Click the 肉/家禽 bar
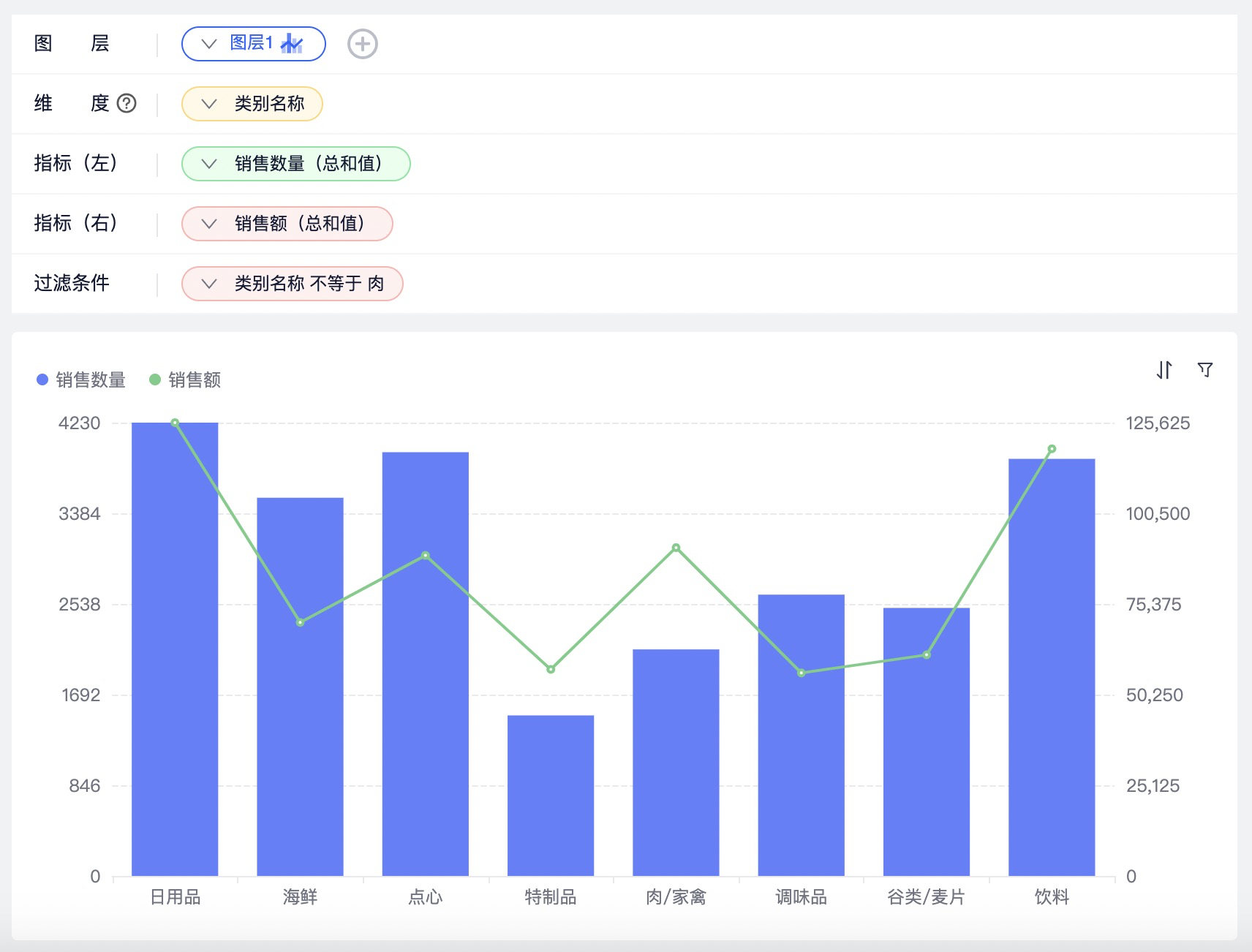Screen dimensions: 1252x952 click(676, 763)
